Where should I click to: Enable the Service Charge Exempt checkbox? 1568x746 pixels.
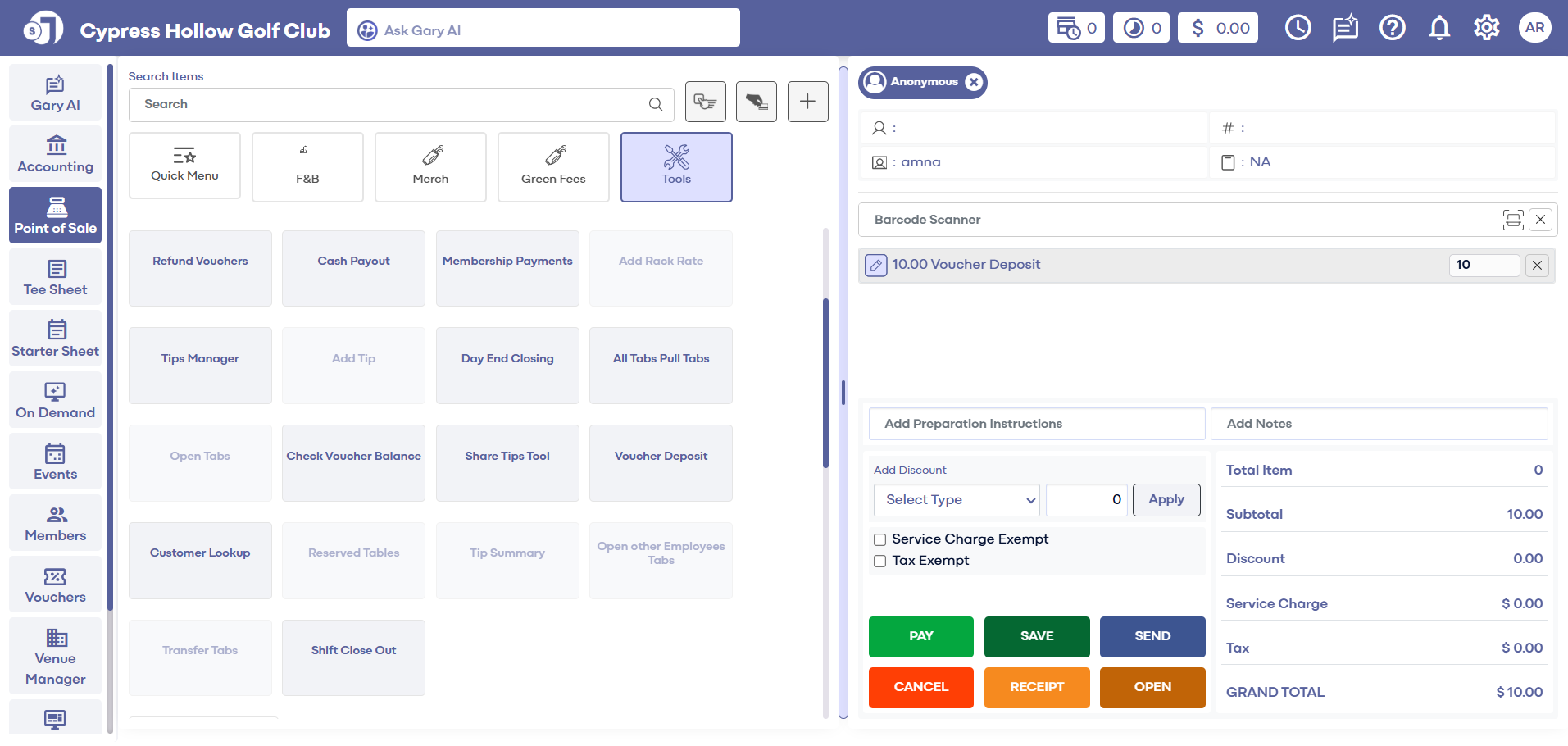tap(880, 539)
